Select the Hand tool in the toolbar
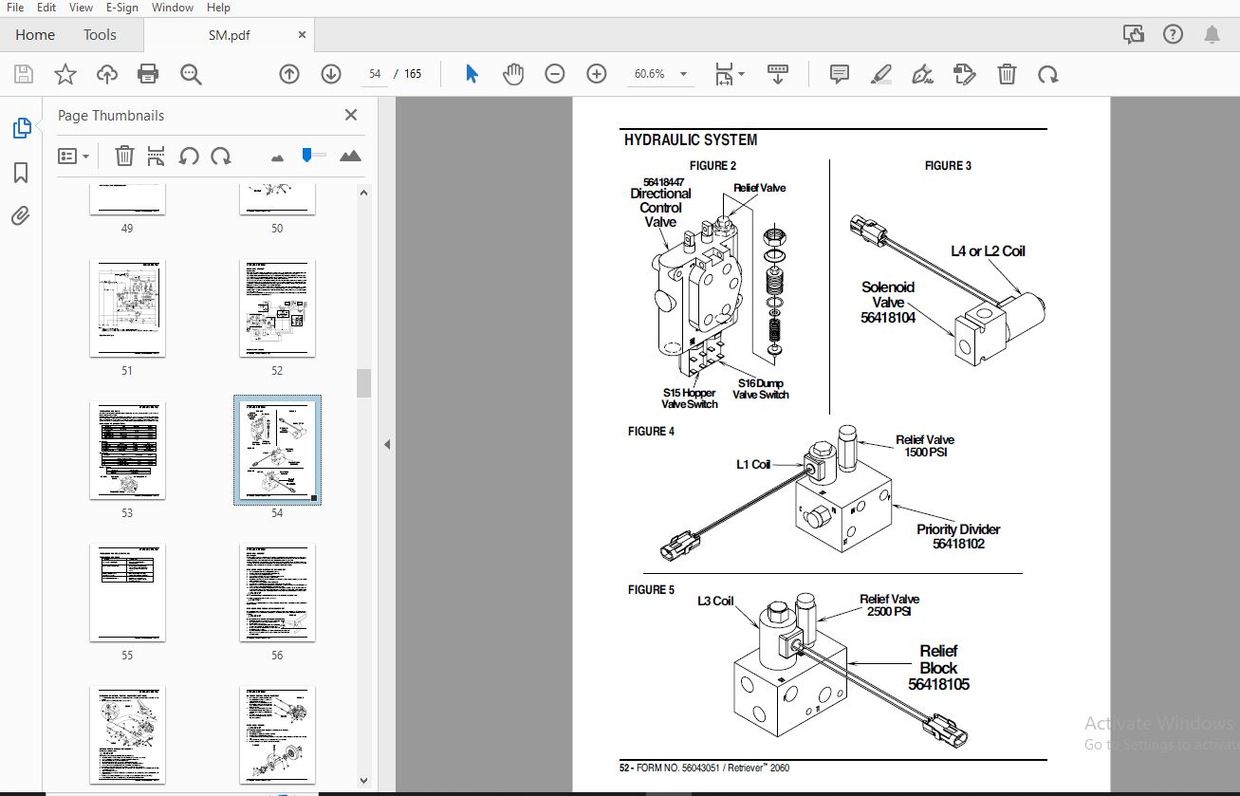This screenshot has height=796, width=1240. point(513,73)
